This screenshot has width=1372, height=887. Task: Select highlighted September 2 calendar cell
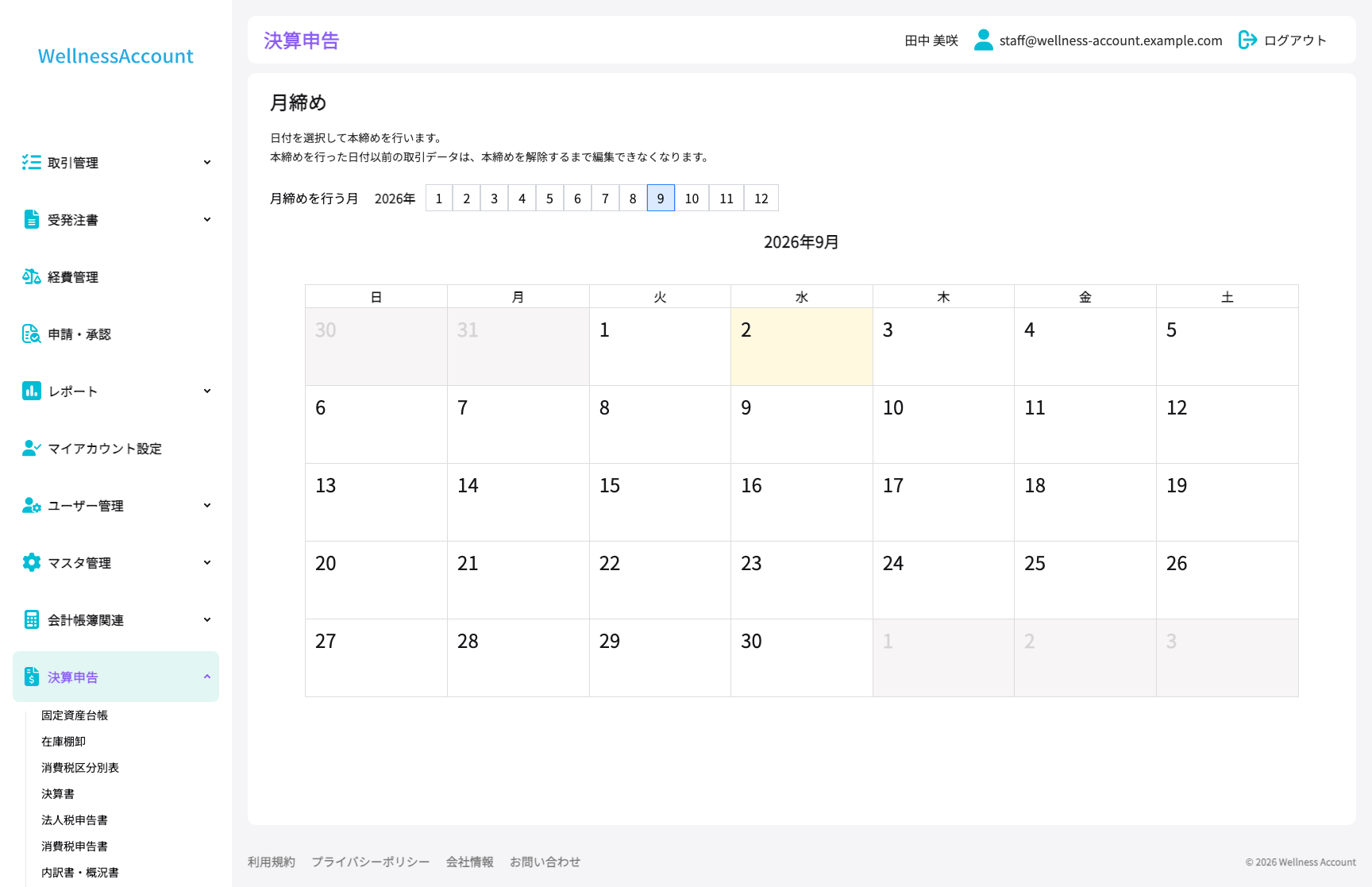[x=802, y=347]
